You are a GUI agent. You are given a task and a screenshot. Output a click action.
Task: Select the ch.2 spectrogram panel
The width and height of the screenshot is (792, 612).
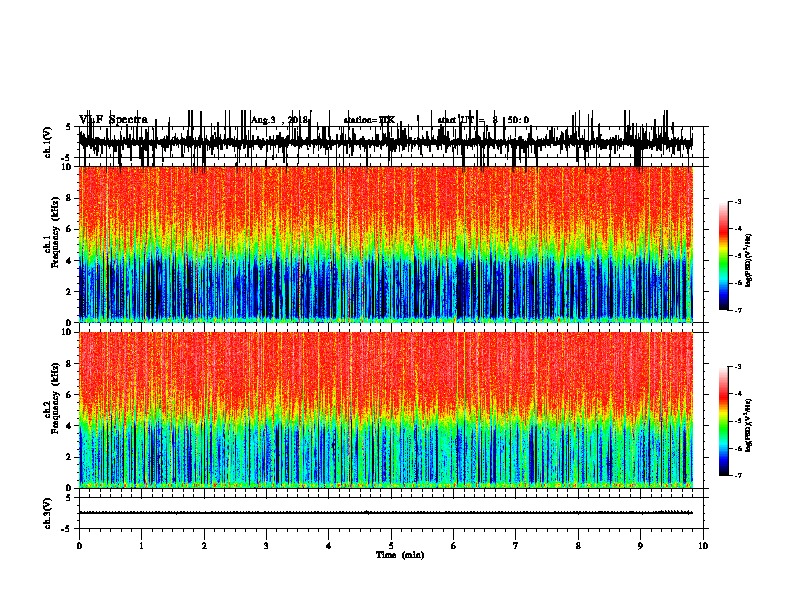pyautogui.click(x=385, y=410)
